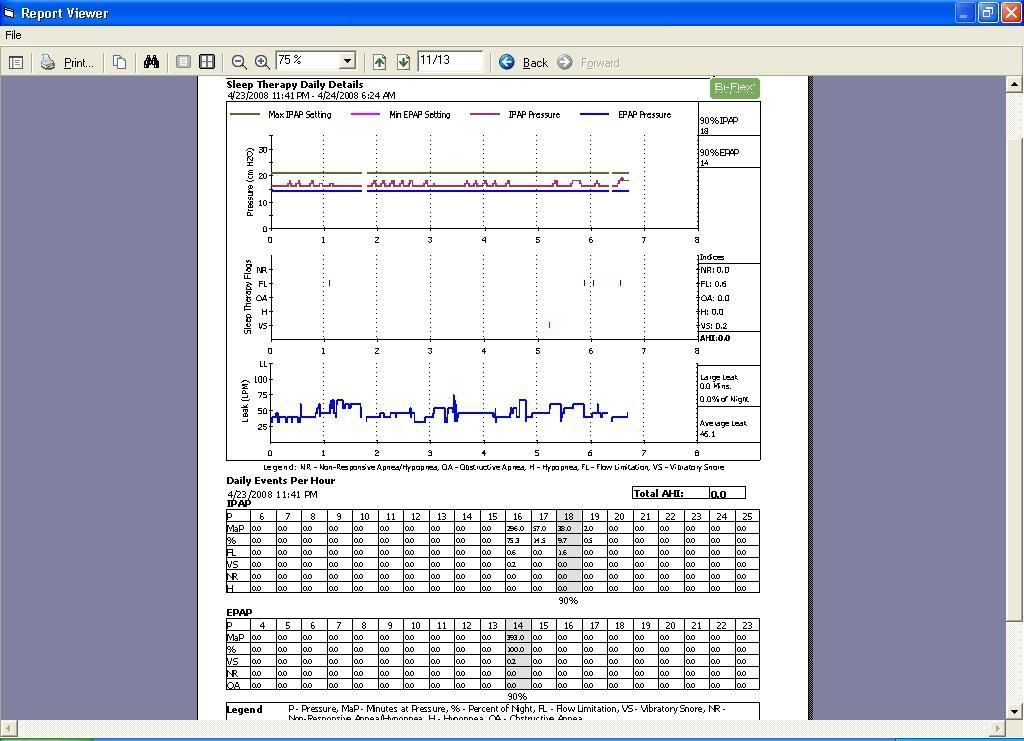Click the Forward text label
This screenshot has height=741, width=1024.
(x=600, y=63)
